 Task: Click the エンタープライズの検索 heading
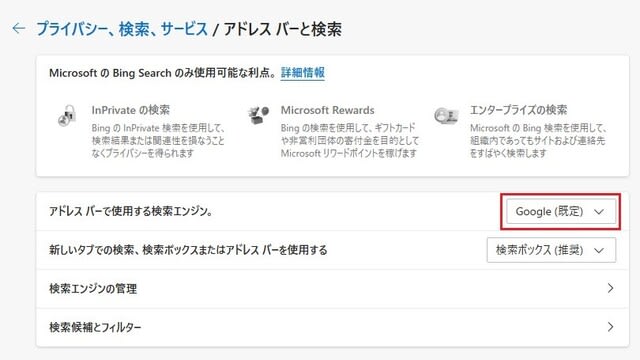[518, 110]
